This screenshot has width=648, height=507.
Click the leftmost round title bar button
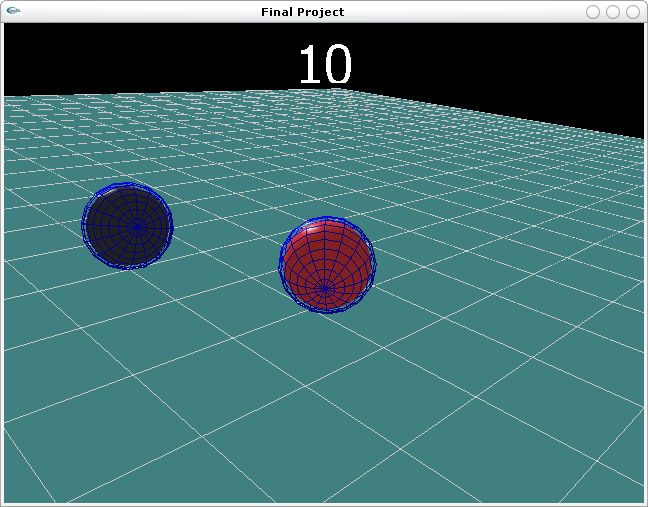pyautogui.click(x=593, y=12)
